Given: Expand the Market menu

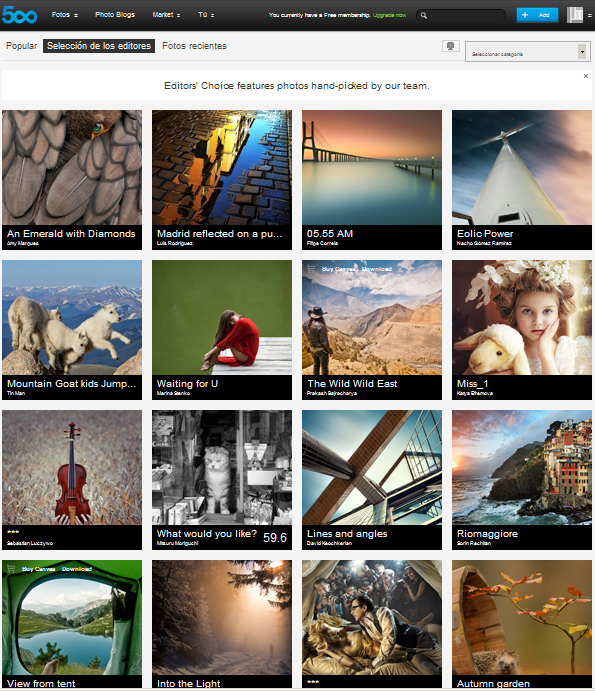Looking at the screenshot, I should [166, 15].
